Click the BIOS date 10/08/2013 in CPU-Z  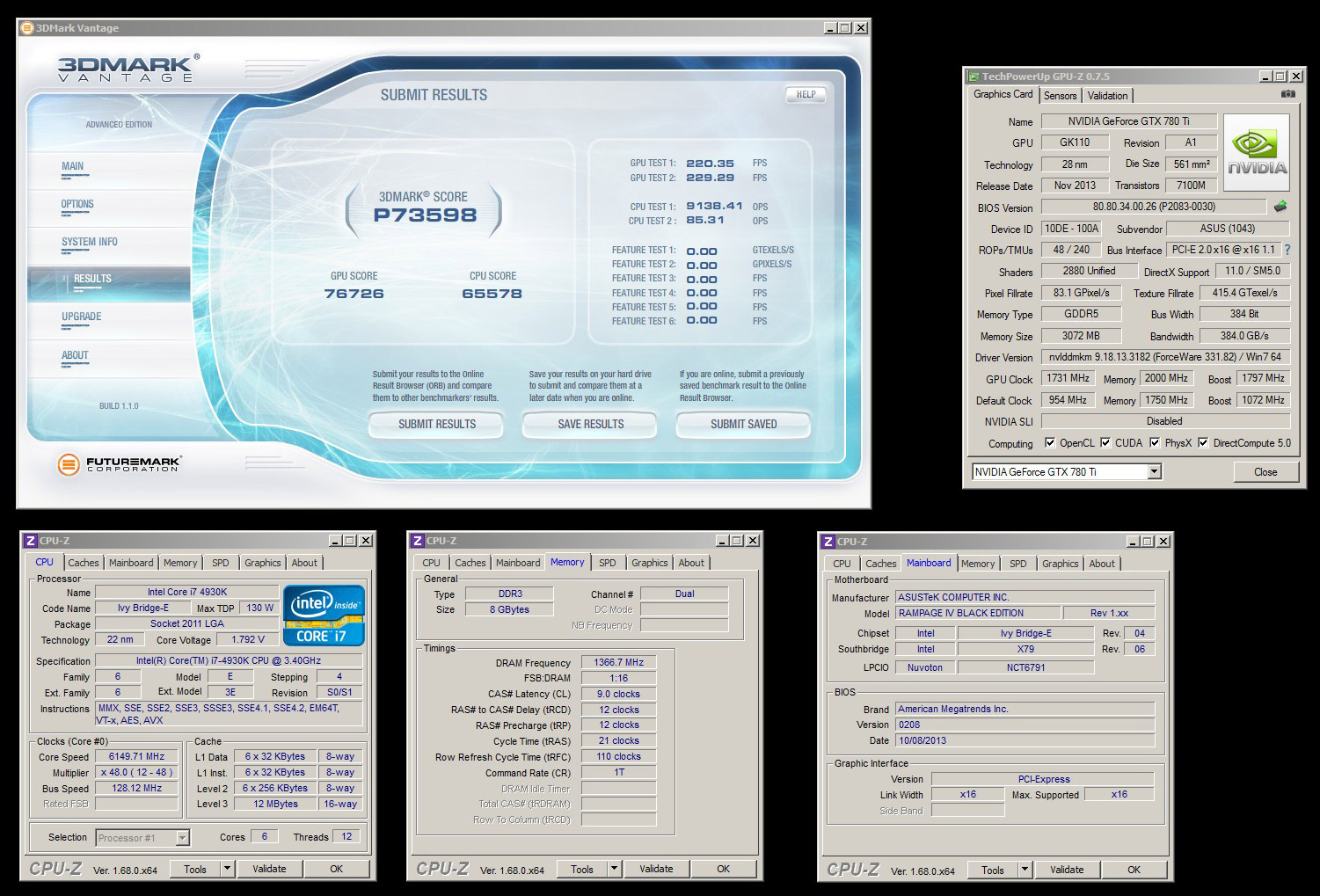[x=1025, y=740]
